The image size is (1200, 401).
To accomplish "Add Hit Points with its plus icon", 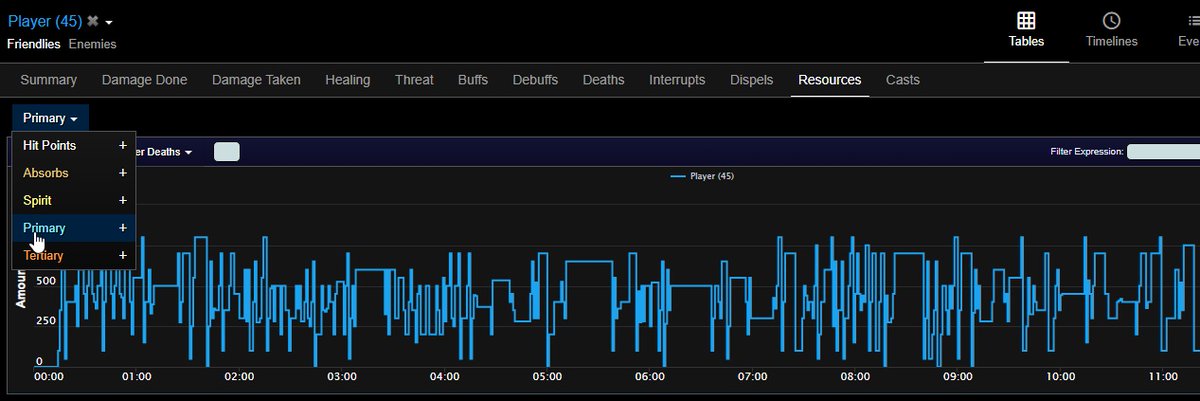I will coord(123,145).
